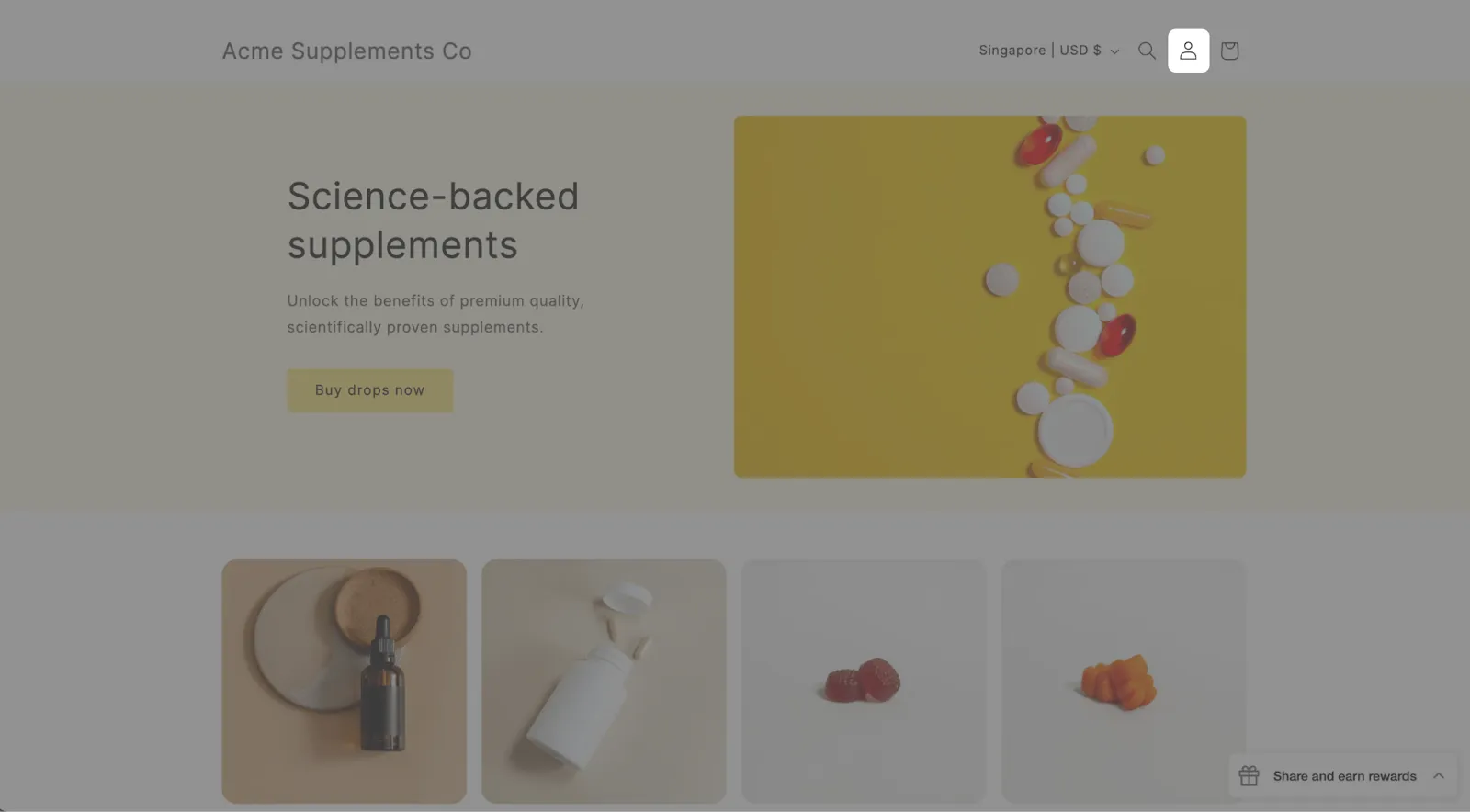Click the search magnifier icon
Screen dimensions: 1470x812
tap(1147, 51)
